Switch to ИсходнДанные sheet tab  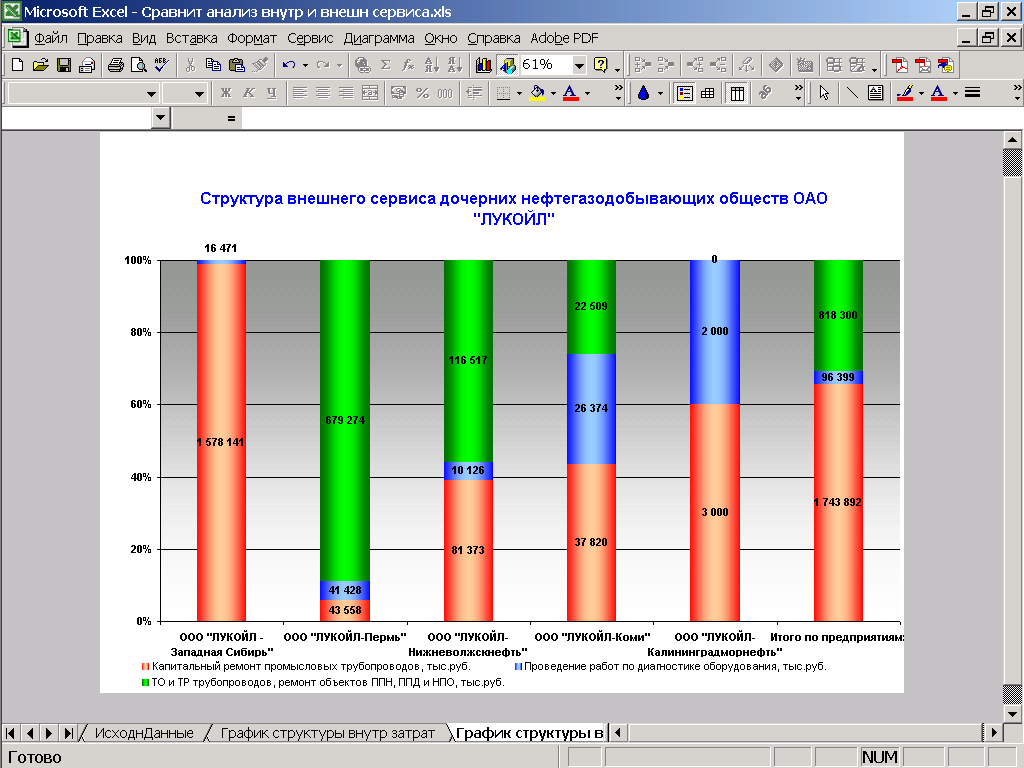[144, 733]
